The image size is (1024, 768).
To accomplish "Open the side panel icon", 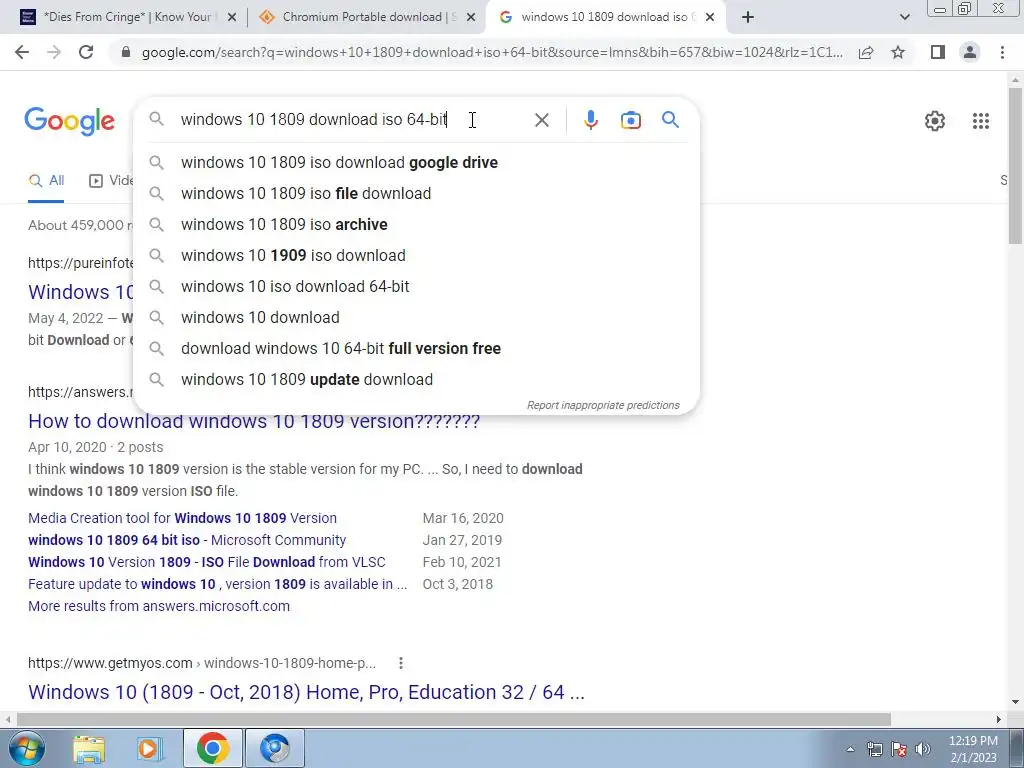I will 938,52.
